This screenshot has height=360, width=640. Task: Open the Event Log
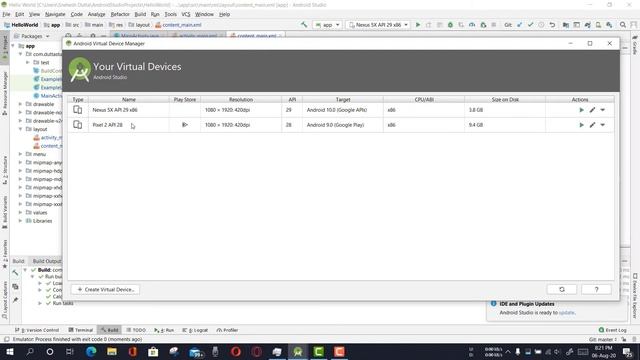click(x=613, y=330)
